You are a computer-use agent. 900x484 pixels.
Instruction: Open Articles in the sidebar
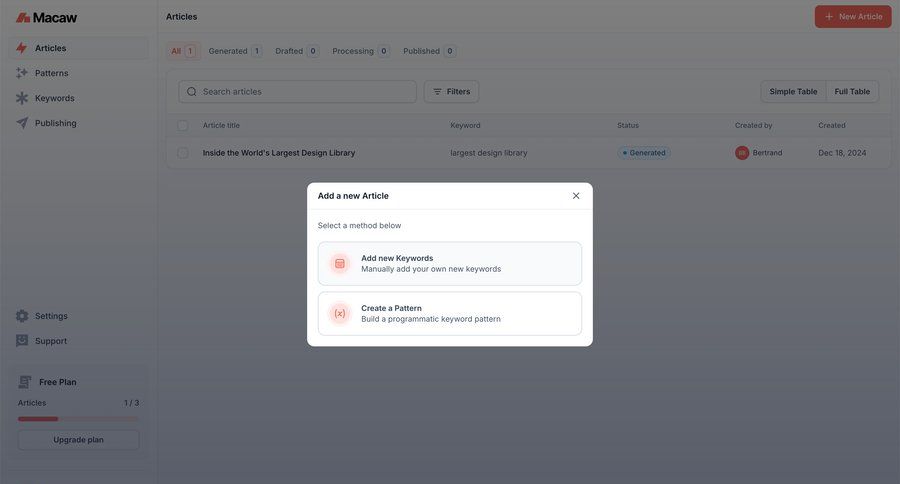tap(79, 48)
